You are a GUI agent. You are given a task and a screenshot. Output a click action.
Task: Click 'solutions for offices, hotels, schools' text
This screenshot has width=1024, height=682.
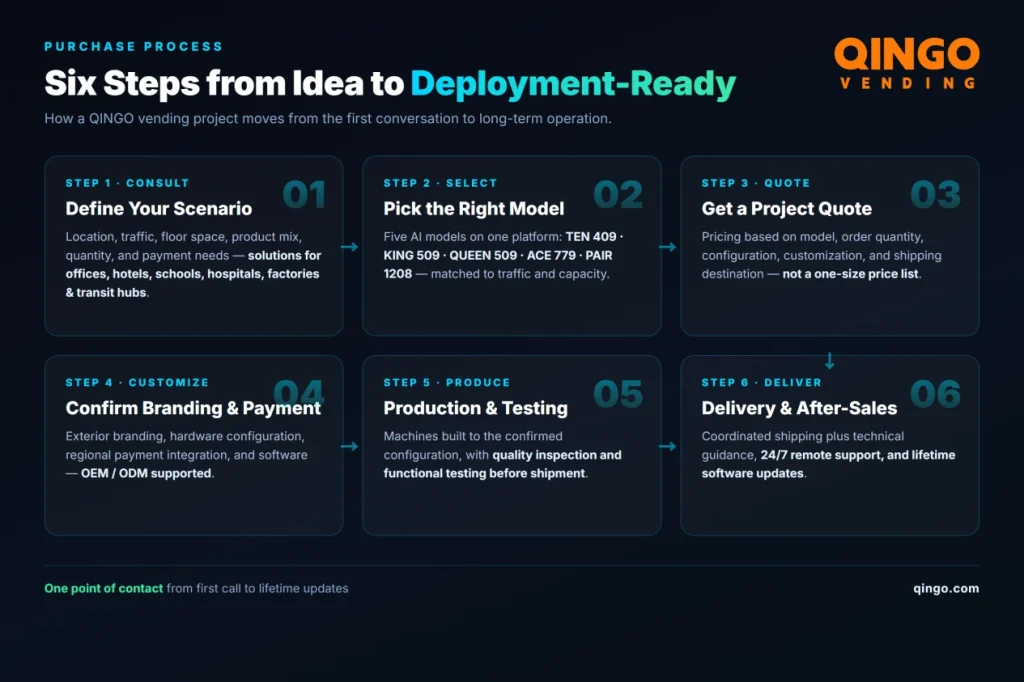click(x=193, y=274)
